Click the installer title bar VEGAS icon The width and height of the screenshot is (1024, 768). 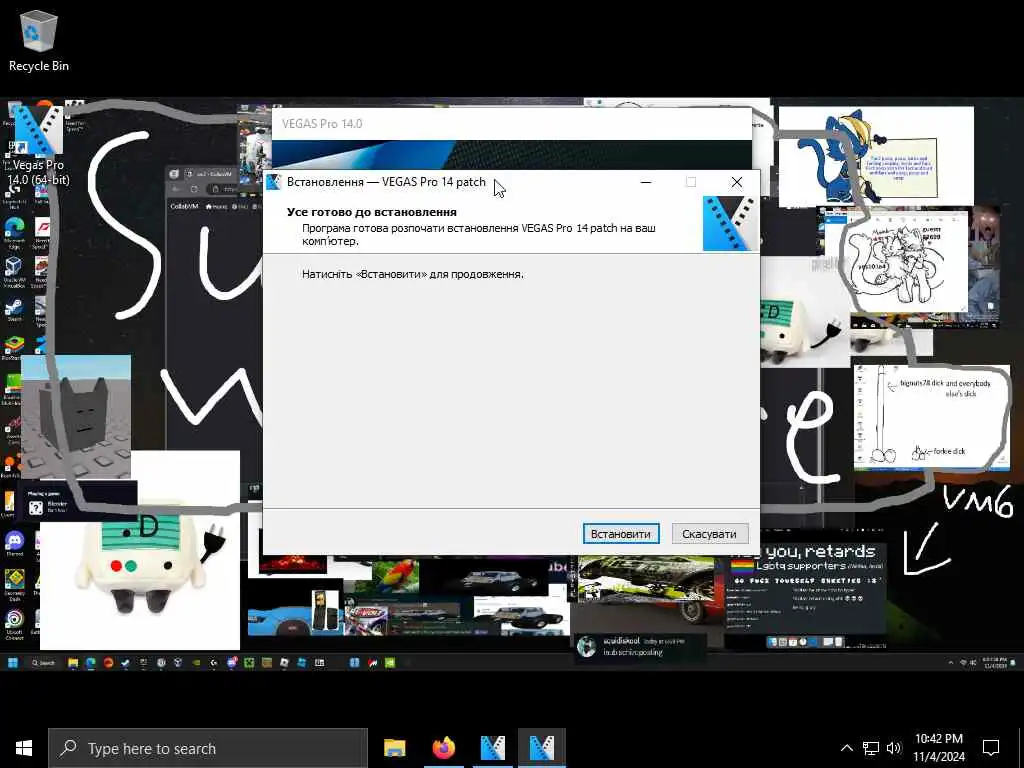click(x=274, y=182)
